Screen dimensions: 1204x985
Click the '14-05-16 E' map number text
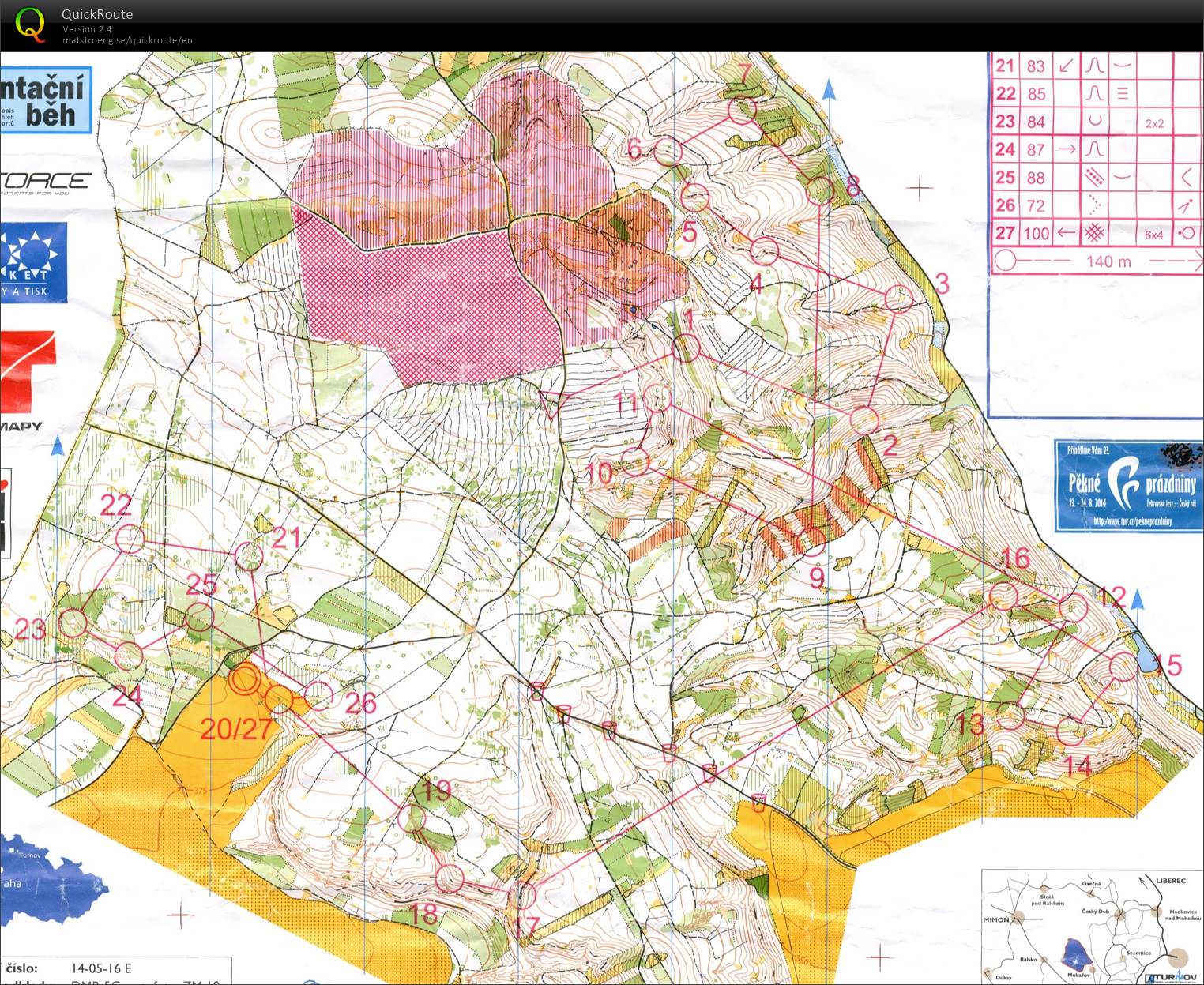pos(101,968)
